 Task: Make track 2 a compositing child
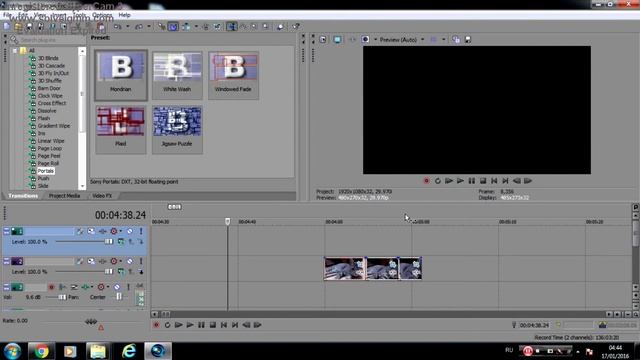(141, 271)
